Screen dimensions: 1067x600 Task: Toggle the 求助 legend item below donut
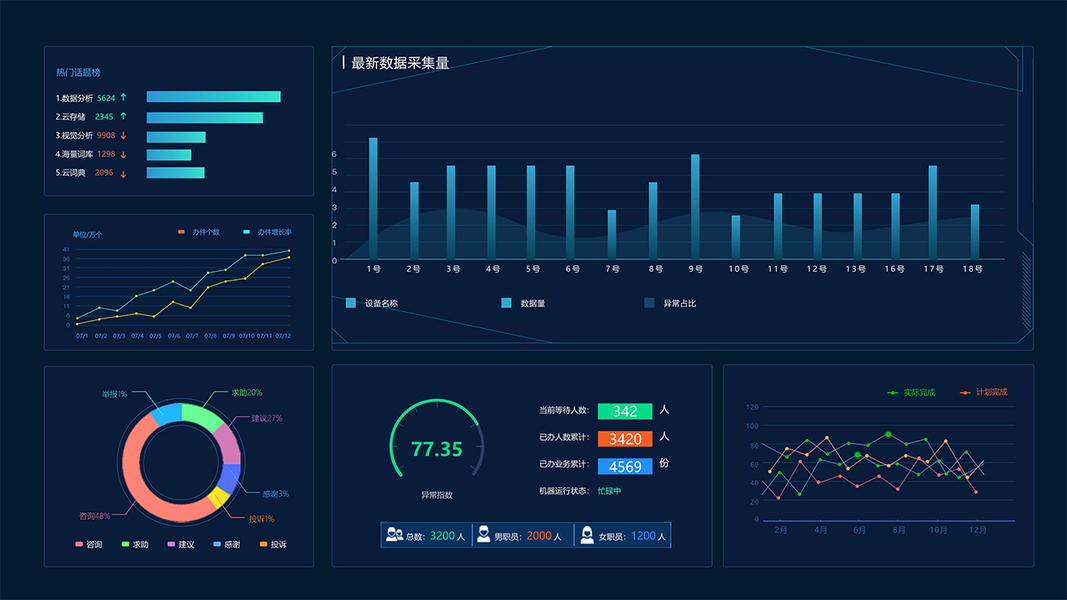pyautogui.click(x=135, y=544)
